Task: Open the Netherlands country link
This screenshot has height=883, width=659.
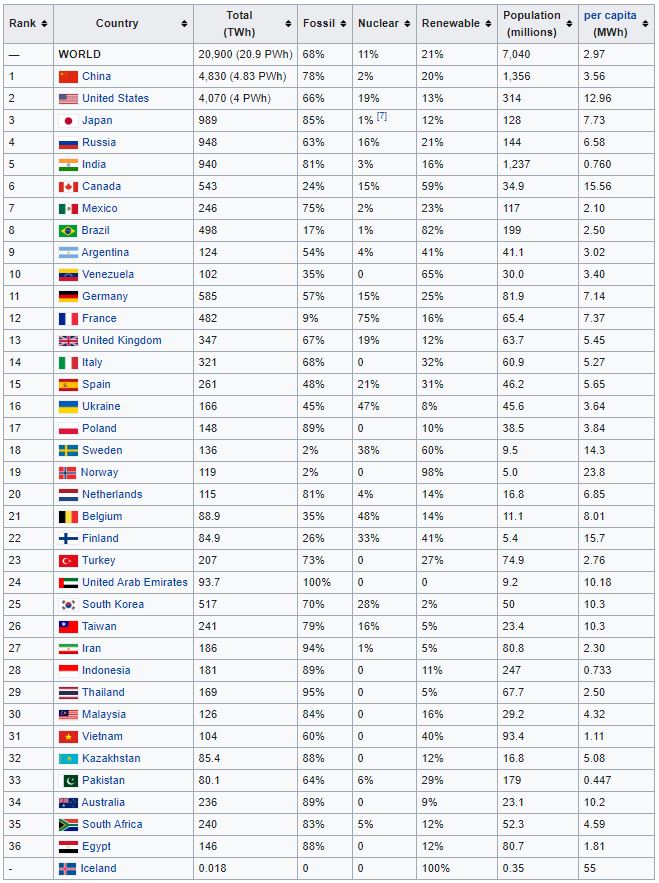Action: click(112, 494)
